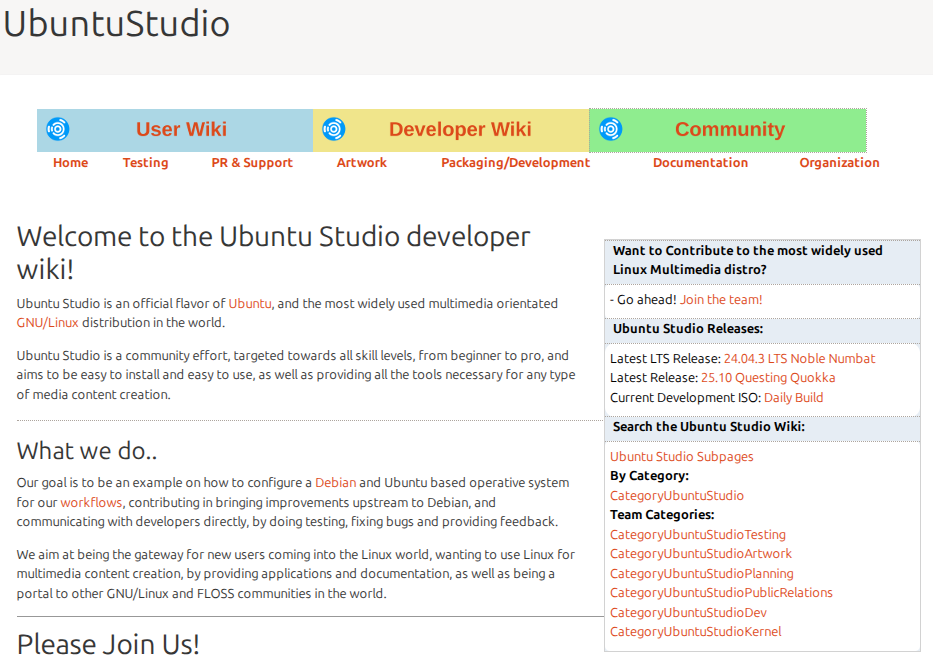The height and width of the screenshot is (666, 933).
Task: Click the 'Please Join Us!' heading
Action: (108, 645)
